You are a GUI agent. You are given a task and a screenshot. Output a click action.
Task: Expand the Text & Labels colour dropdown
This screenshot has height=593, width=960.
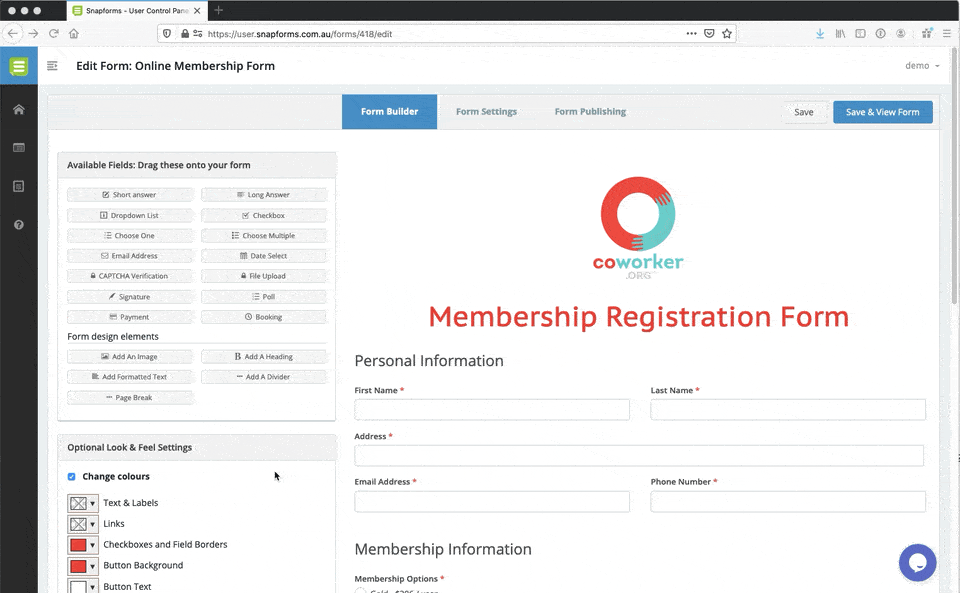click(92, 504)
